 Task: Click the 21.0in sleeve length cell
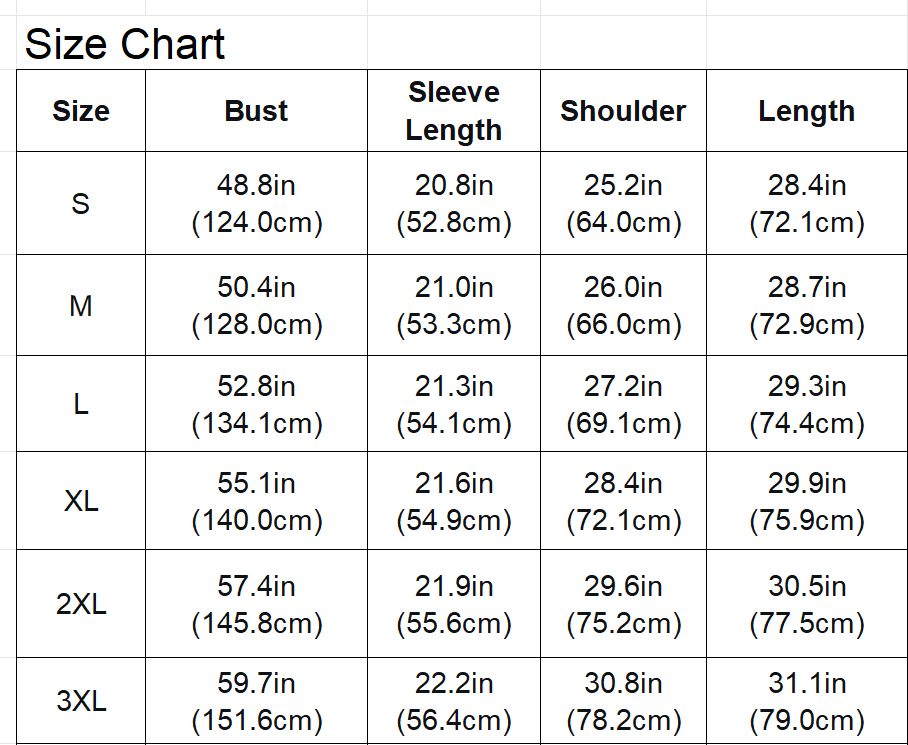tap(454, 306)
